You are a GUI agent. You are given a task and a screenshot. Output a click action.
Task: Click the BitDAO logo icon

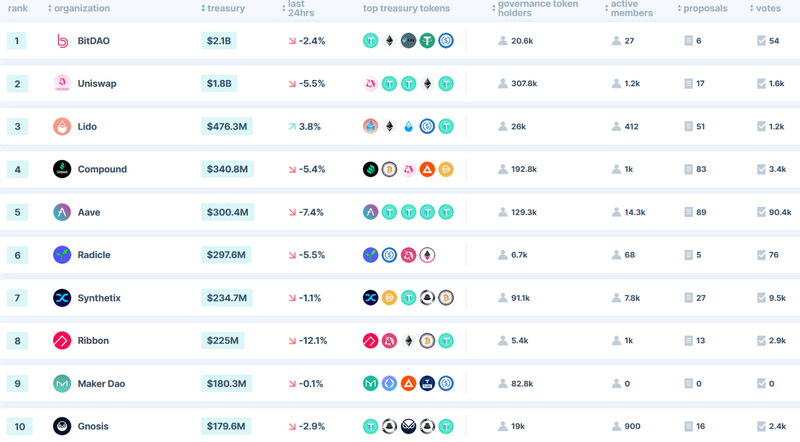coord(62,41)
